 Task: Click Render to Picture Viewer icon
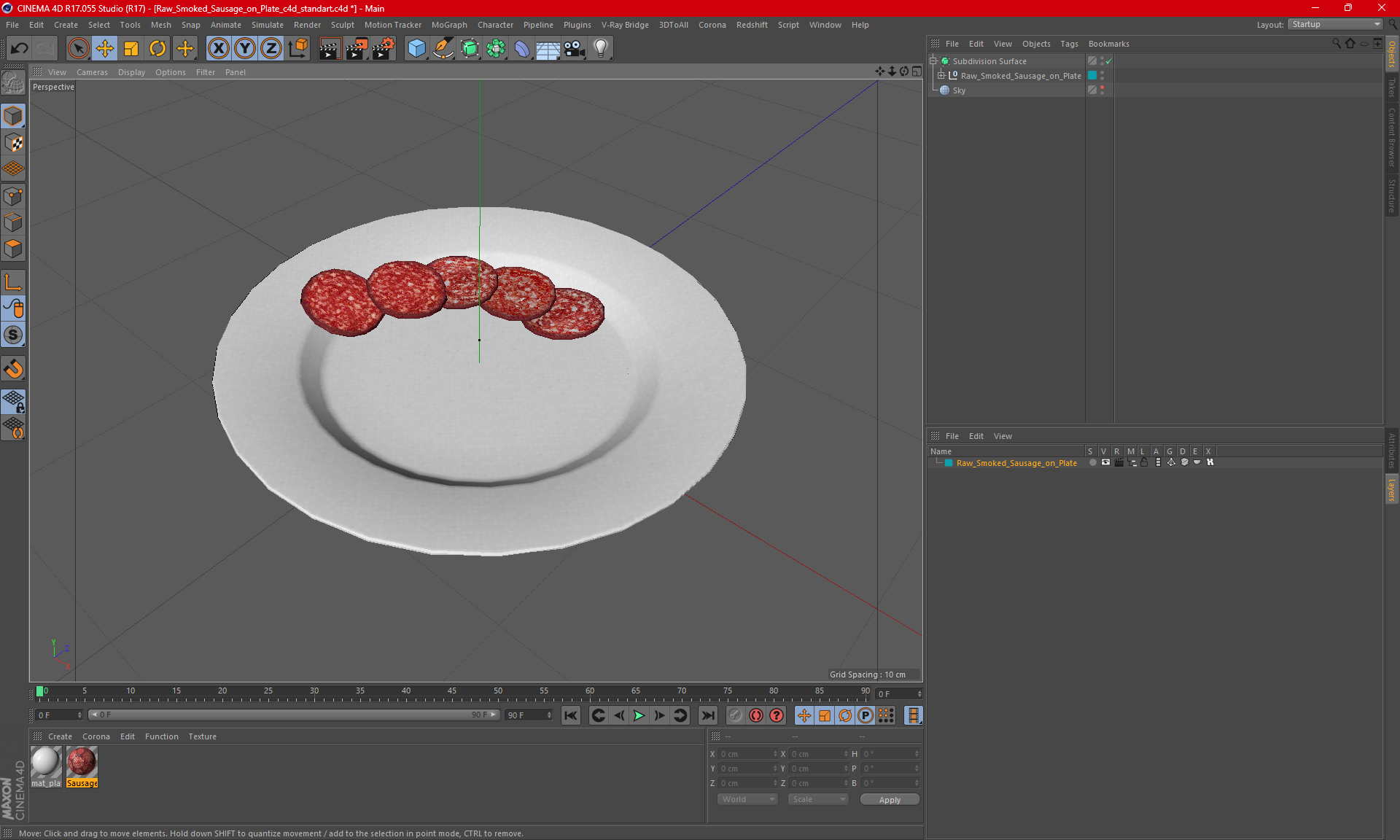tap(357, 48)
